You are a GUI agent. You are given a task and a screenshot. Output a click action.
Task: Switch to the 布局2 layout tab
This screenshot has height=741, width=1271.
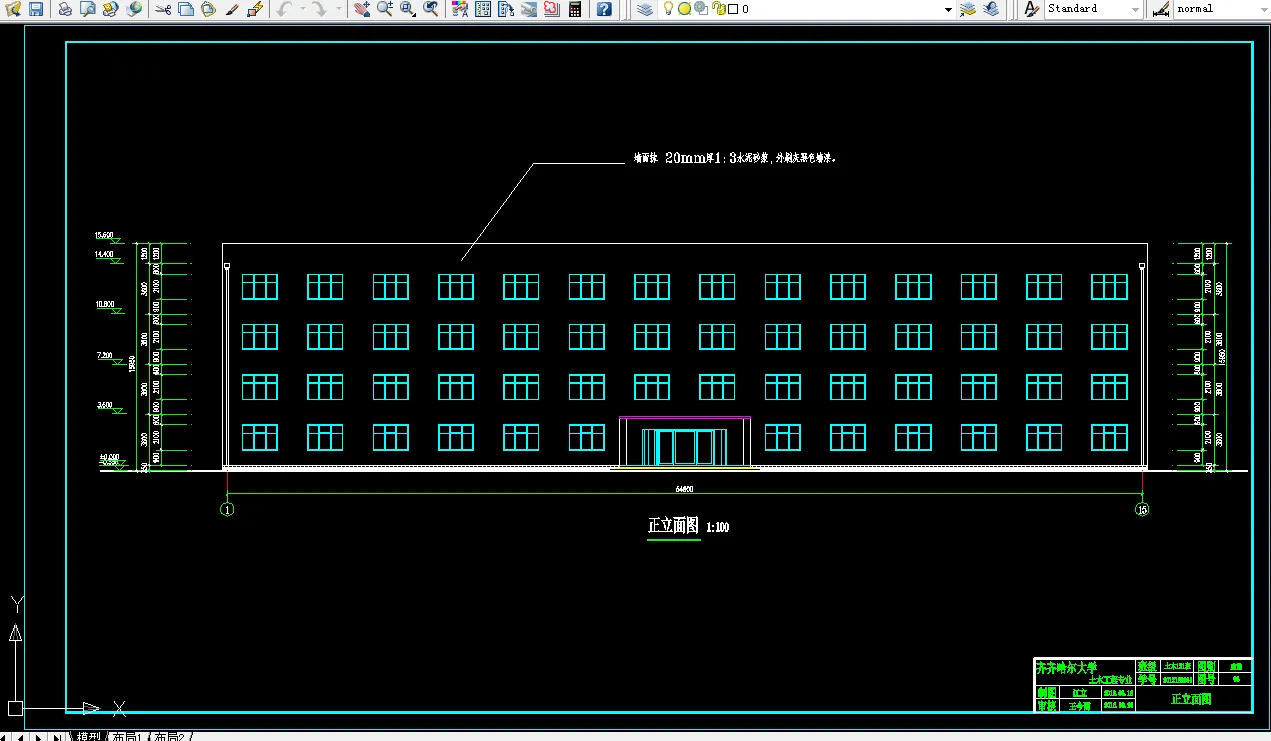169,736
